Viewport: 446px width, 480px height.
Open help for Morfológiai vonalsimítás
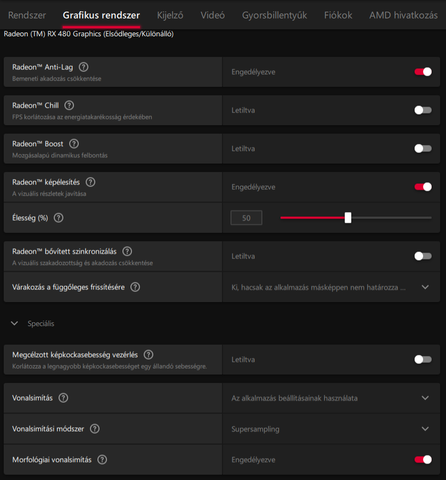102,460
